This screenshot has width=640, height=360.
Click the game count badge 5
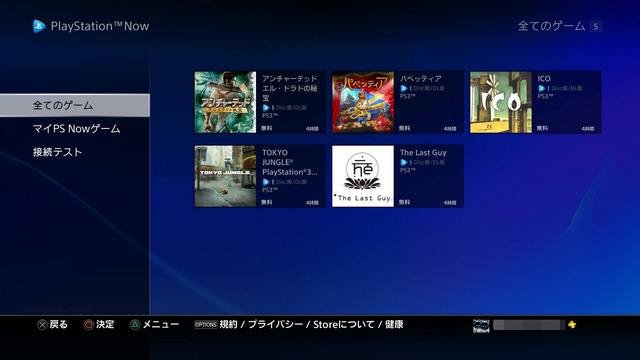coord(596,27)
